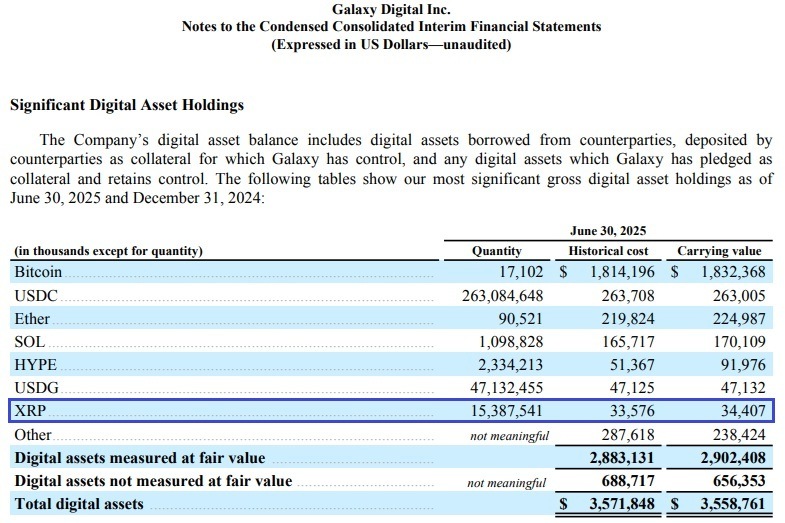Click 'not meaningful' in the Other row

pos(508,436)
